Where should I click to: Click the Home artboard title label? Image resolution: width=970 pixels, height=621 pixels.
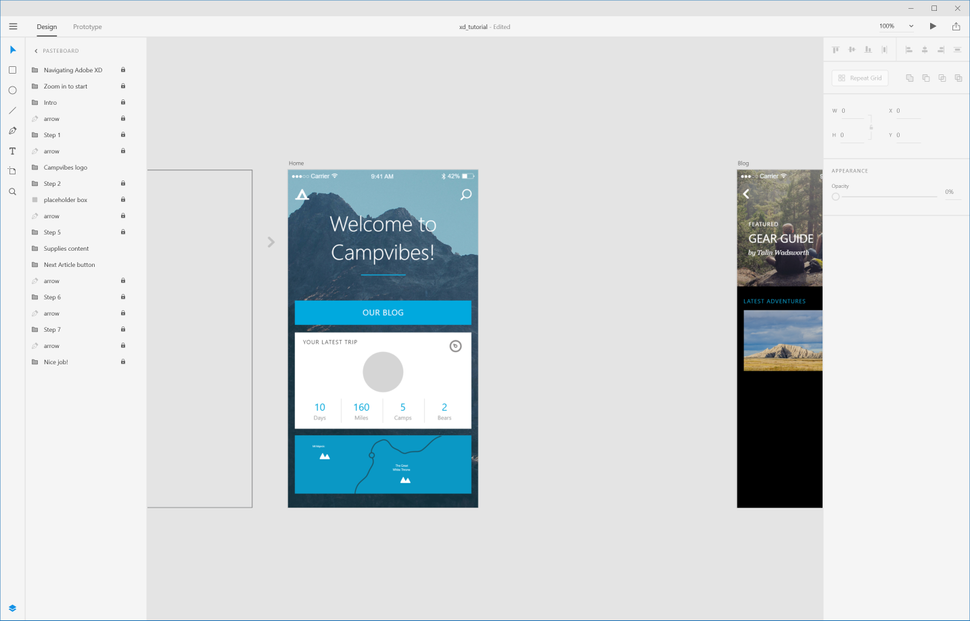296,162
